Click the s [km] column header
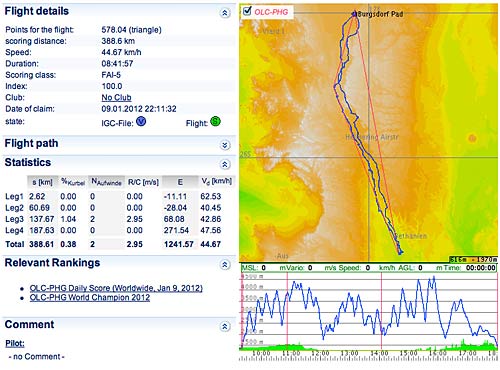This screenshot has width=500, height=370. [42, 182]
